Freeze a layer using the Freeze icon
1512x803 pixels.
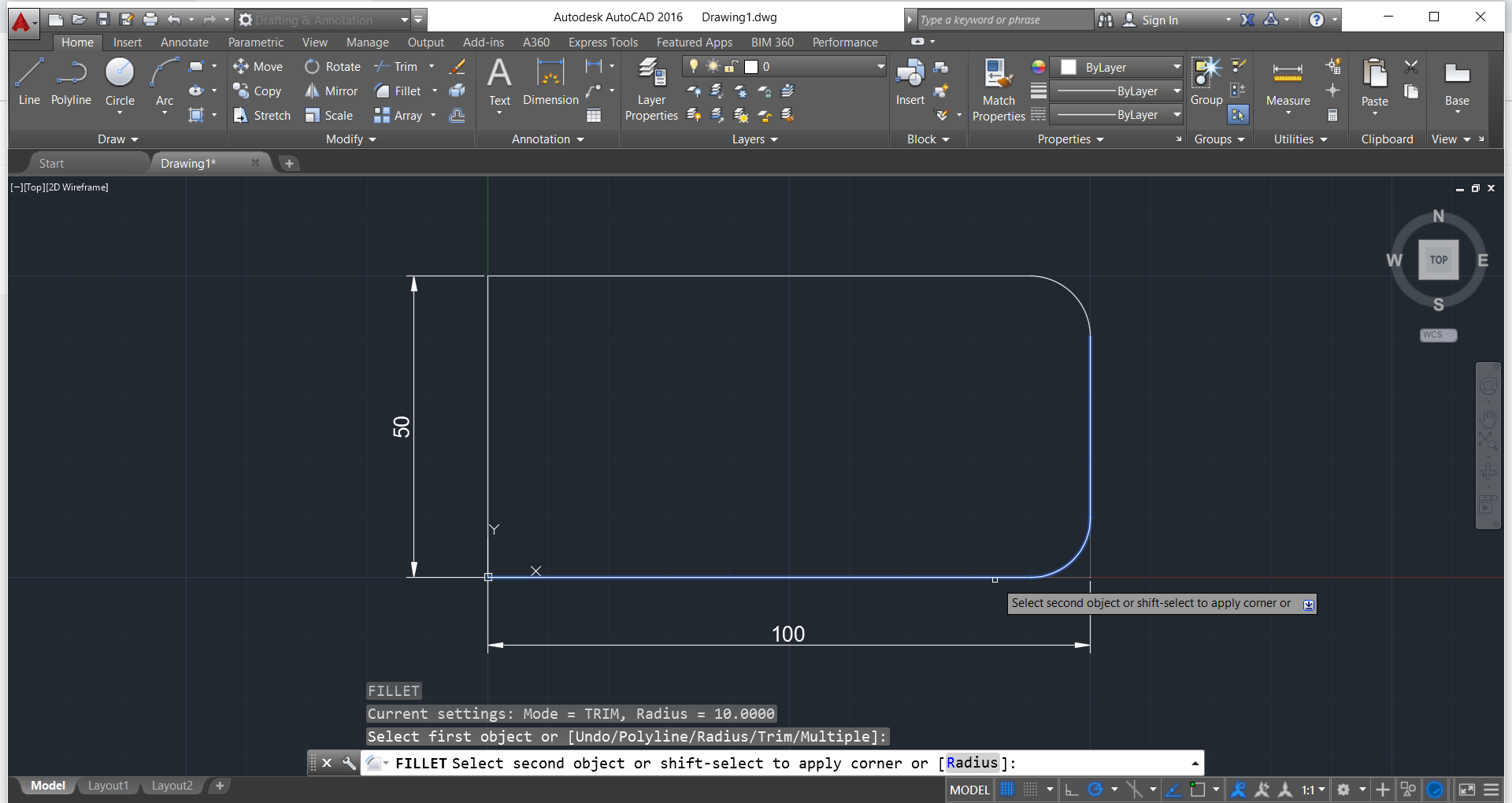741,91
